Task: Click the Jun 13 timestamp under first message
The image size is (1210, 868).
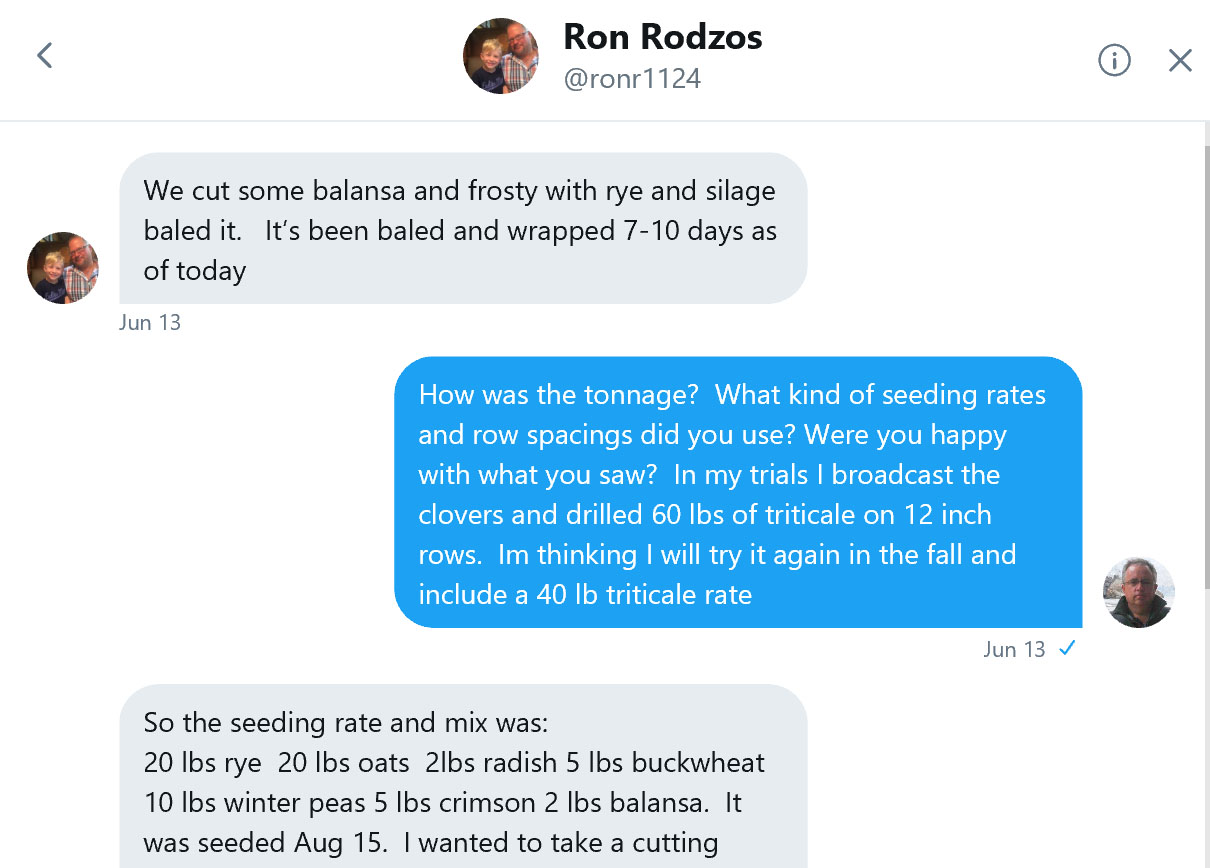Action: pyautogui.click(x=150, y=323)
